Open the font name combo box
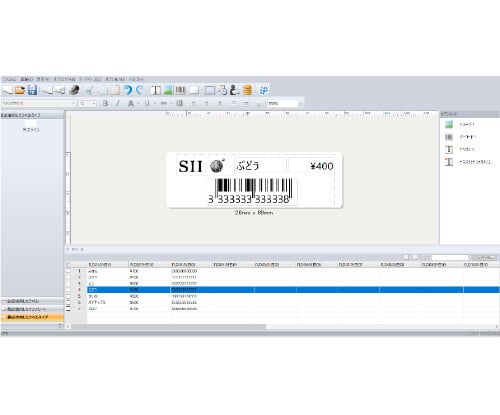500x415 pixels. click(x=39, y=103)
